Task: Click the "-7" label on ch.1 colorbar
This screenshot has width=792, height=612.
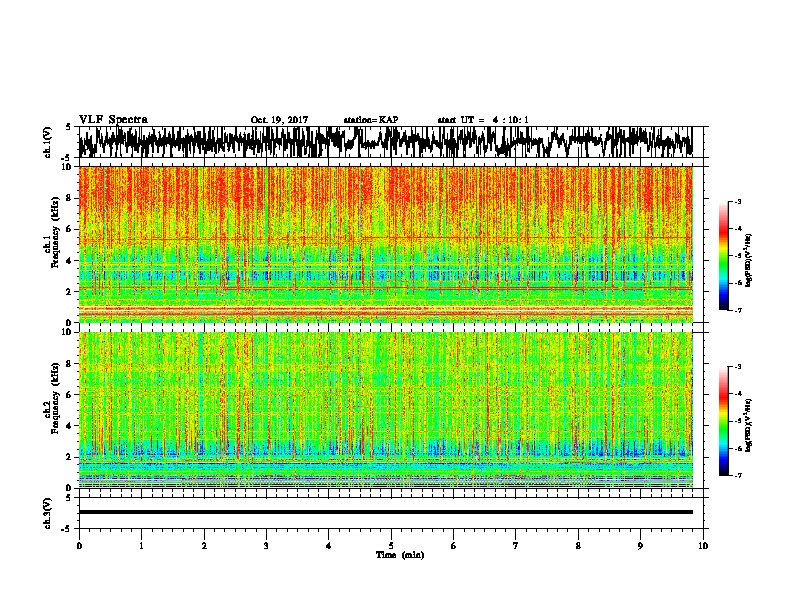Action: (x=737, y=310)
